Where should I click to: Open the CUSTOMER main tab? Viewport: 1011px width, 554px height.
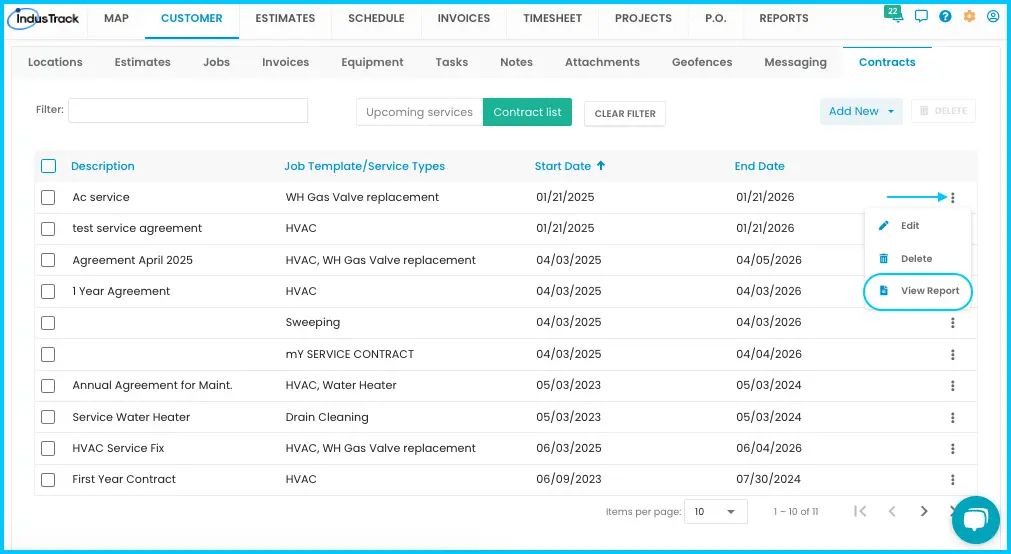pyautogui.click(x=191, y=18)
